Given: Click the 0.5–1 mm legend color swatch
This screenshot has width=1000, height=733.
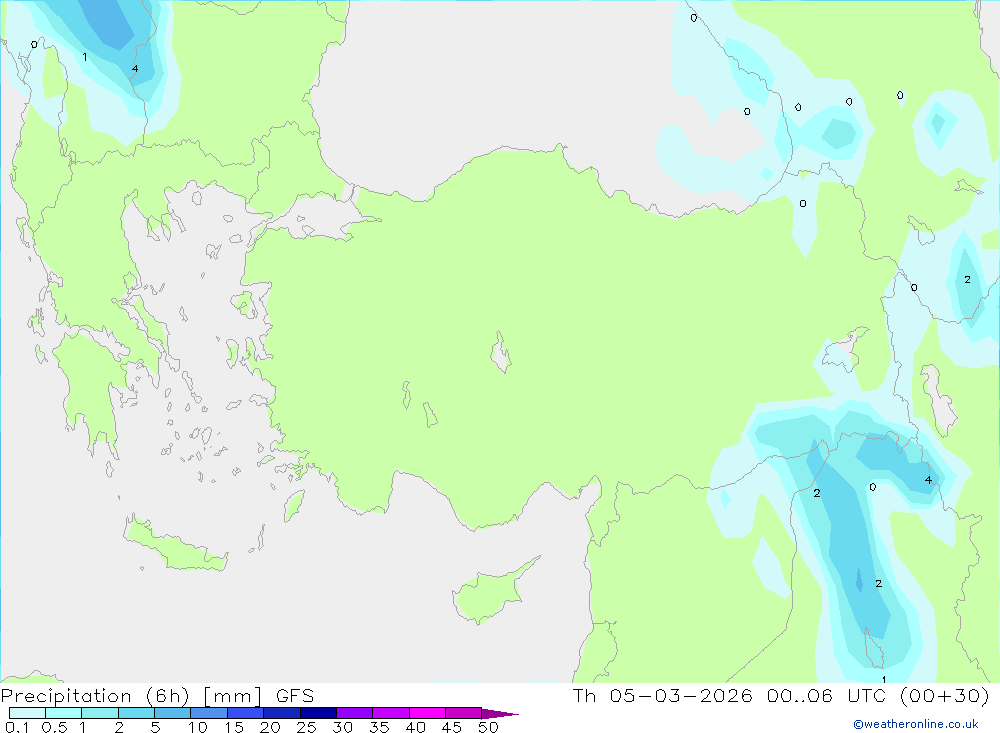Looking at the screenshot, I should click(64, 713).
